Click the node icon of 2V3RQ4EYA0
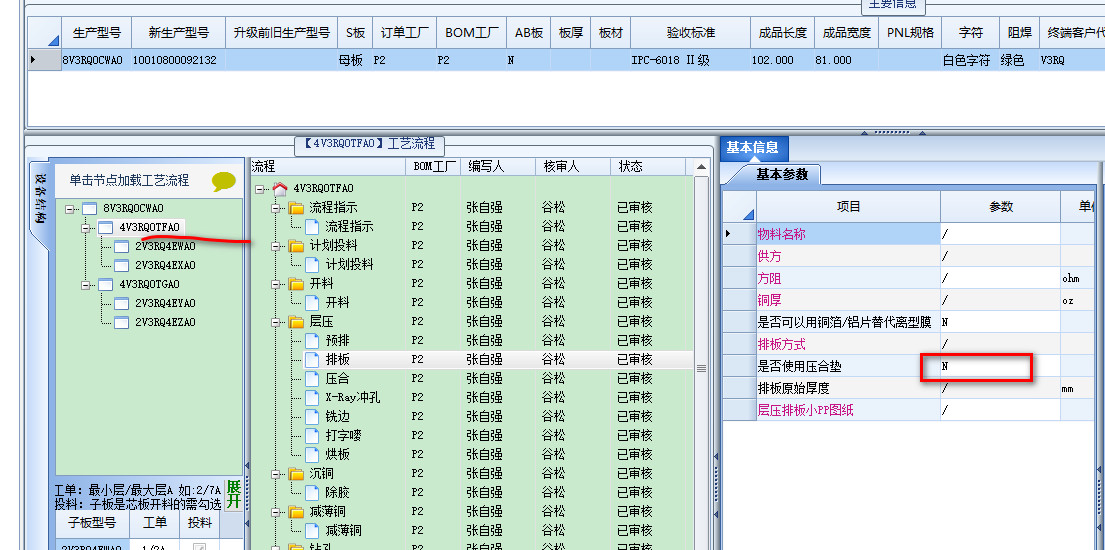The width and height of the screenshot is (1105, 550). (x=121, y=304)
